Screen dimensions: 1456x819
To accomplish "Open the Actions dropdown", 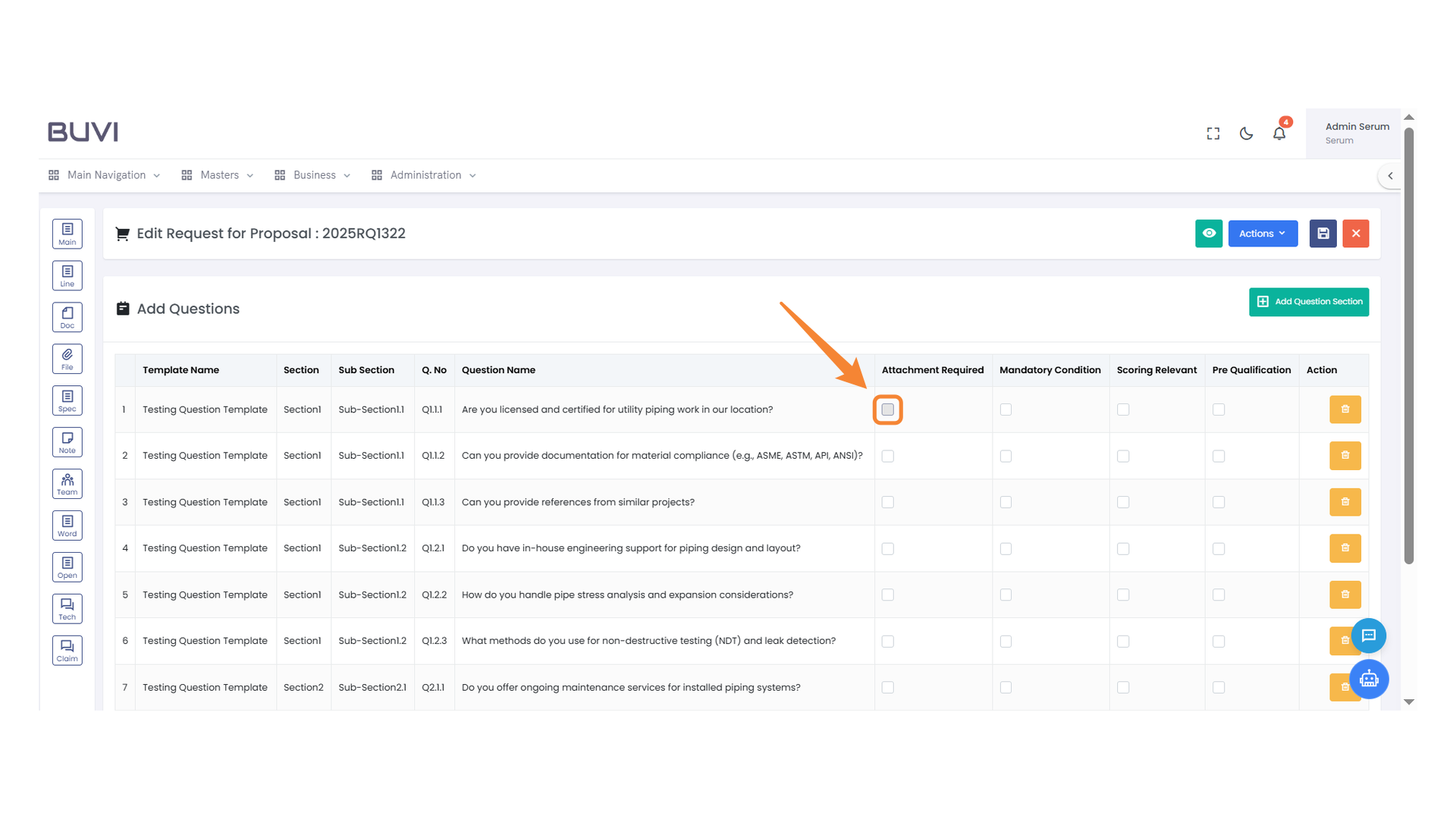I will point(1262,234).
